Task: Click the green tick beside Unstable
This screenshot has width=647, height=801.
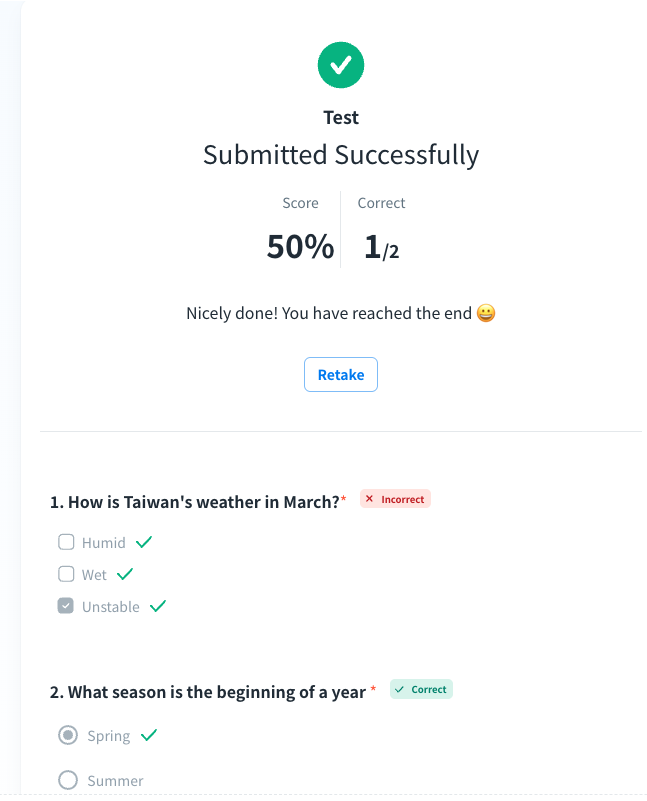Action: [x=158, y=606]
